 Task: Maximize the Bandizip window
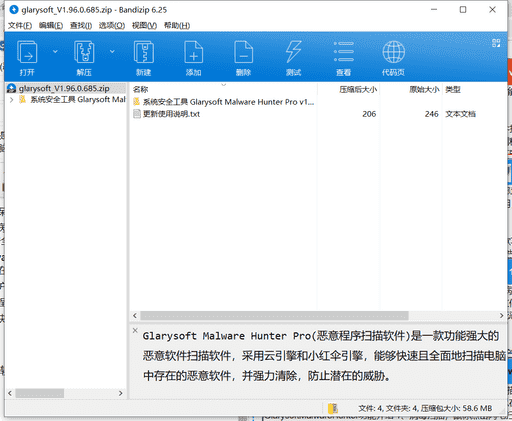click(463, 10)
